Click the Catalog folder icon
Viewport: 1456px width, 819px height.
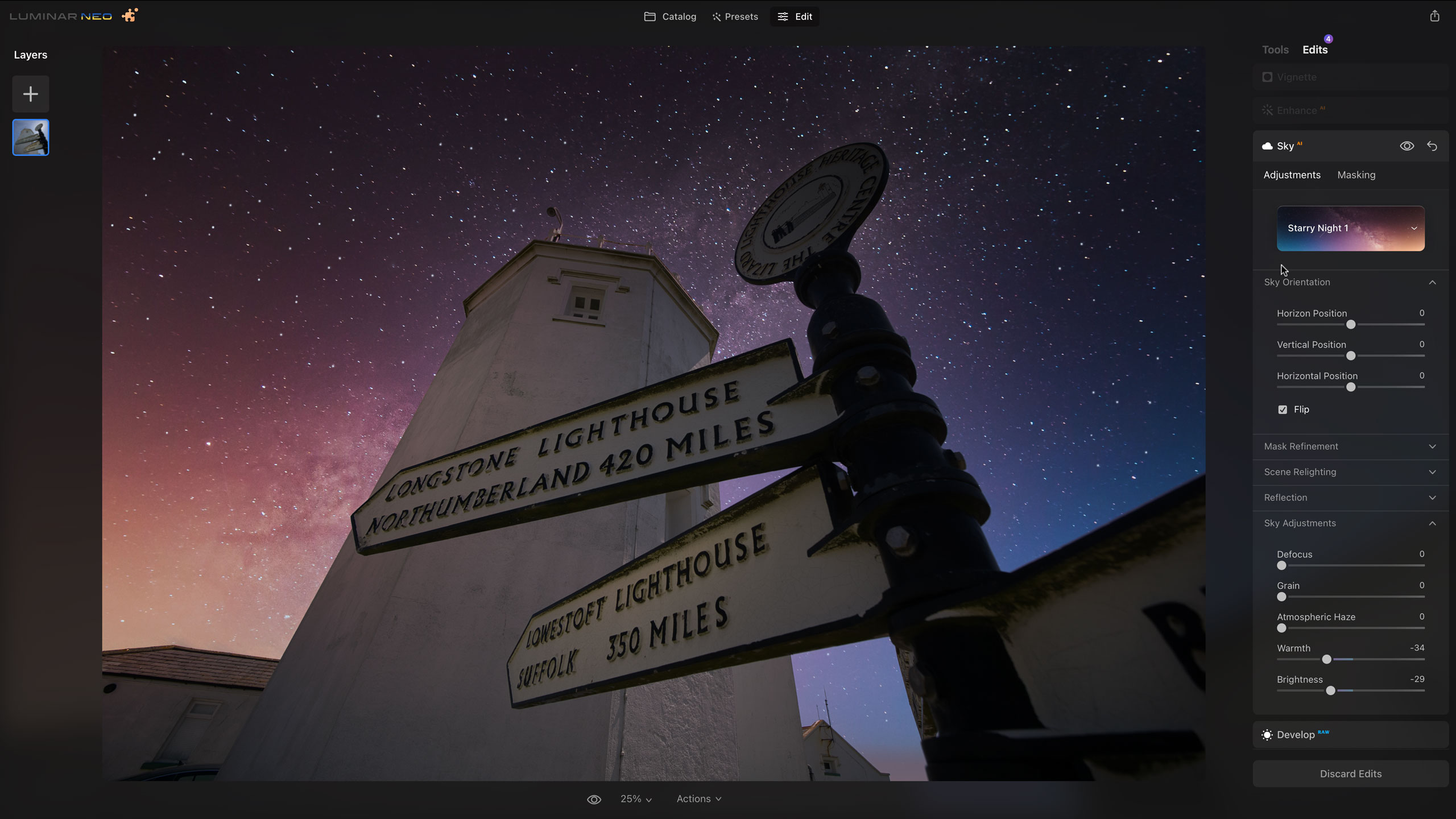[650, 16]
